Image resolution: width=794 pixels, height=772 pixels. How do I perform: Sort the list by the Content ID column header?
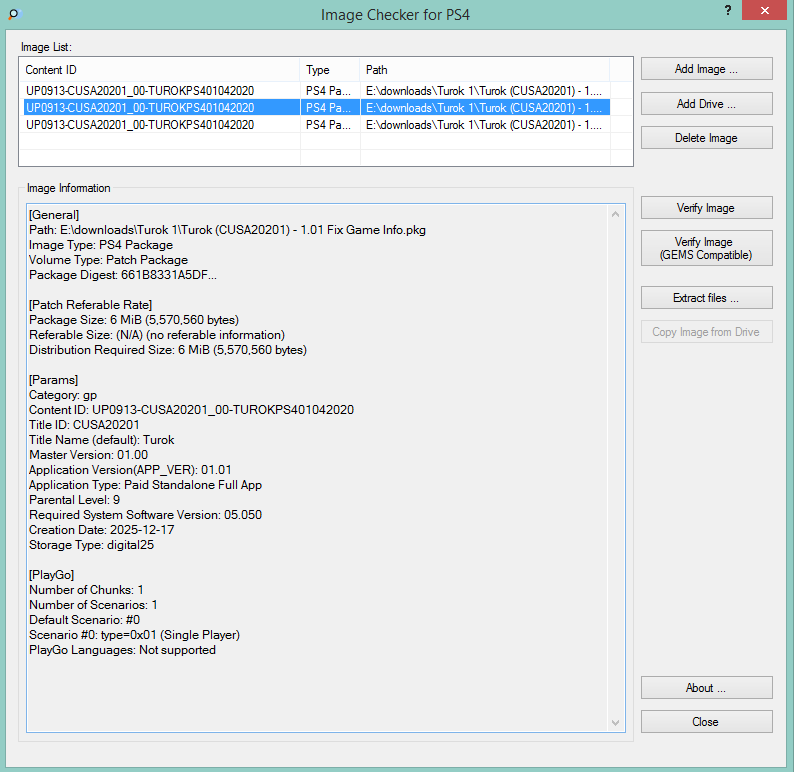pyautogui.click(x=160, y=70)
